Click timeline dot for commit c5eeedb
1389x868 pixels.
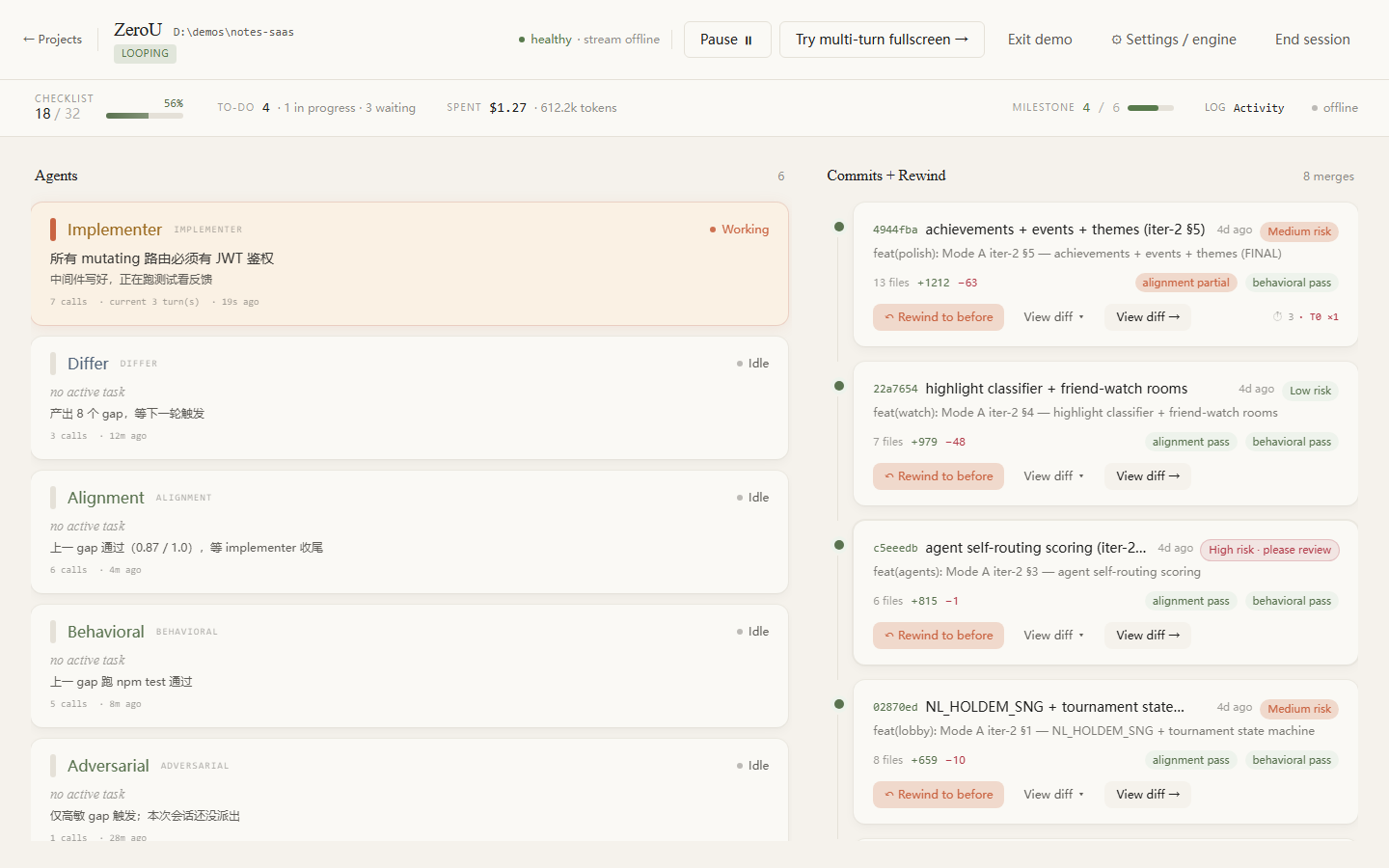[839, 545]
